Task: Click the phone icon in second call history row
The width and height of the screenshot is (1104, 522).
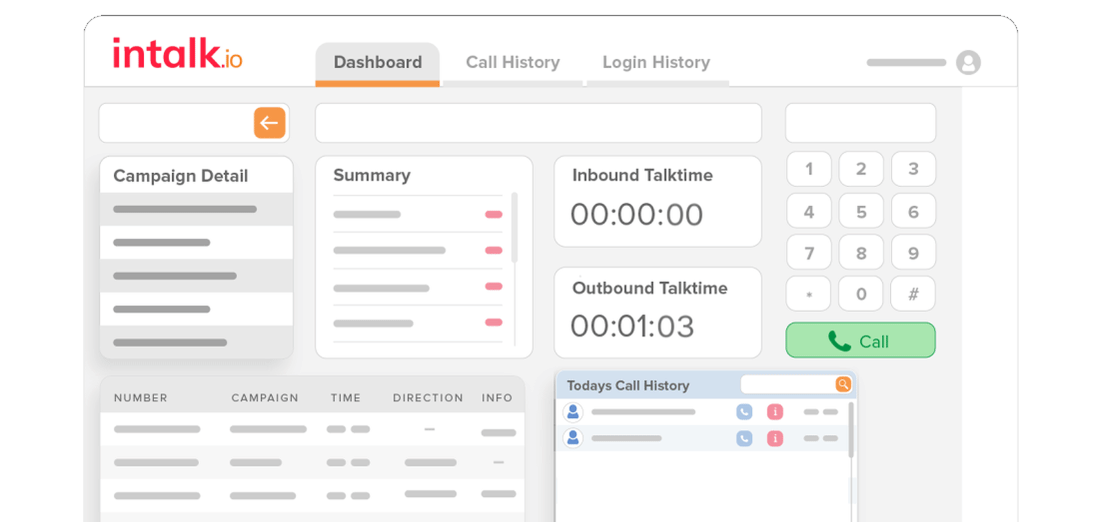Action: pos(744,438)
